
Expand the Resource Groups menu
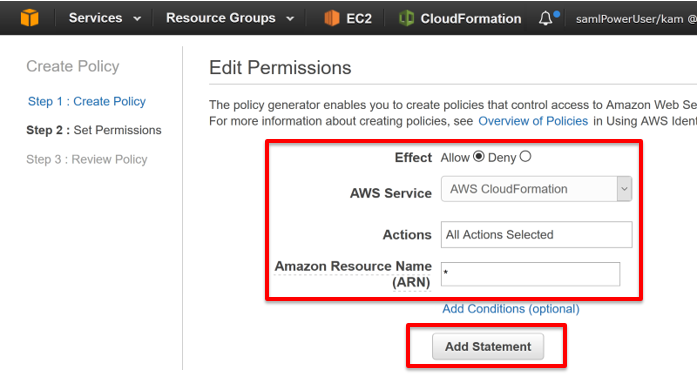[x=230, y=18]
